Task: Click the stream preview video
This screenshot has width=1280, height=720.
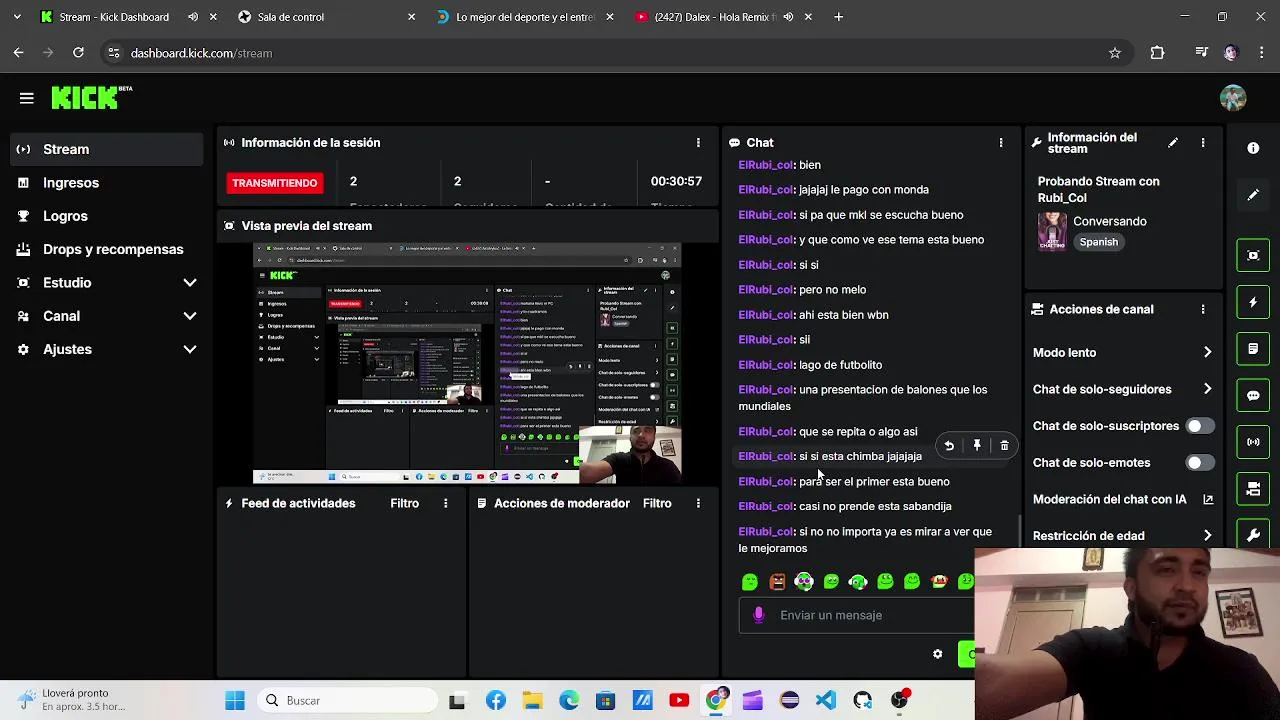Action: click(x=467, y=364)
